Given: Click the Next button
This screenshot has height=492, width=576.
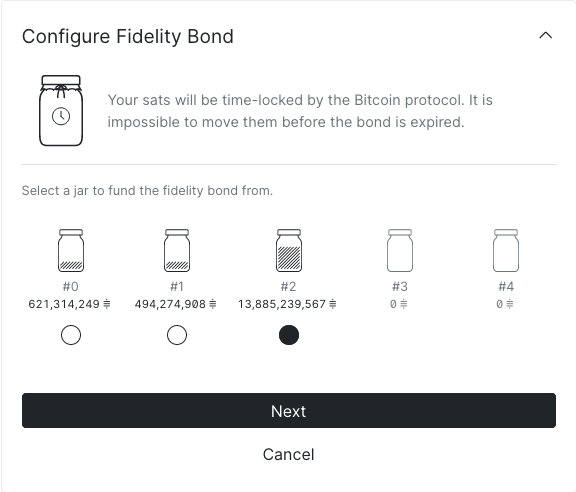Looking at the screenshot, I should coord(289,410).
